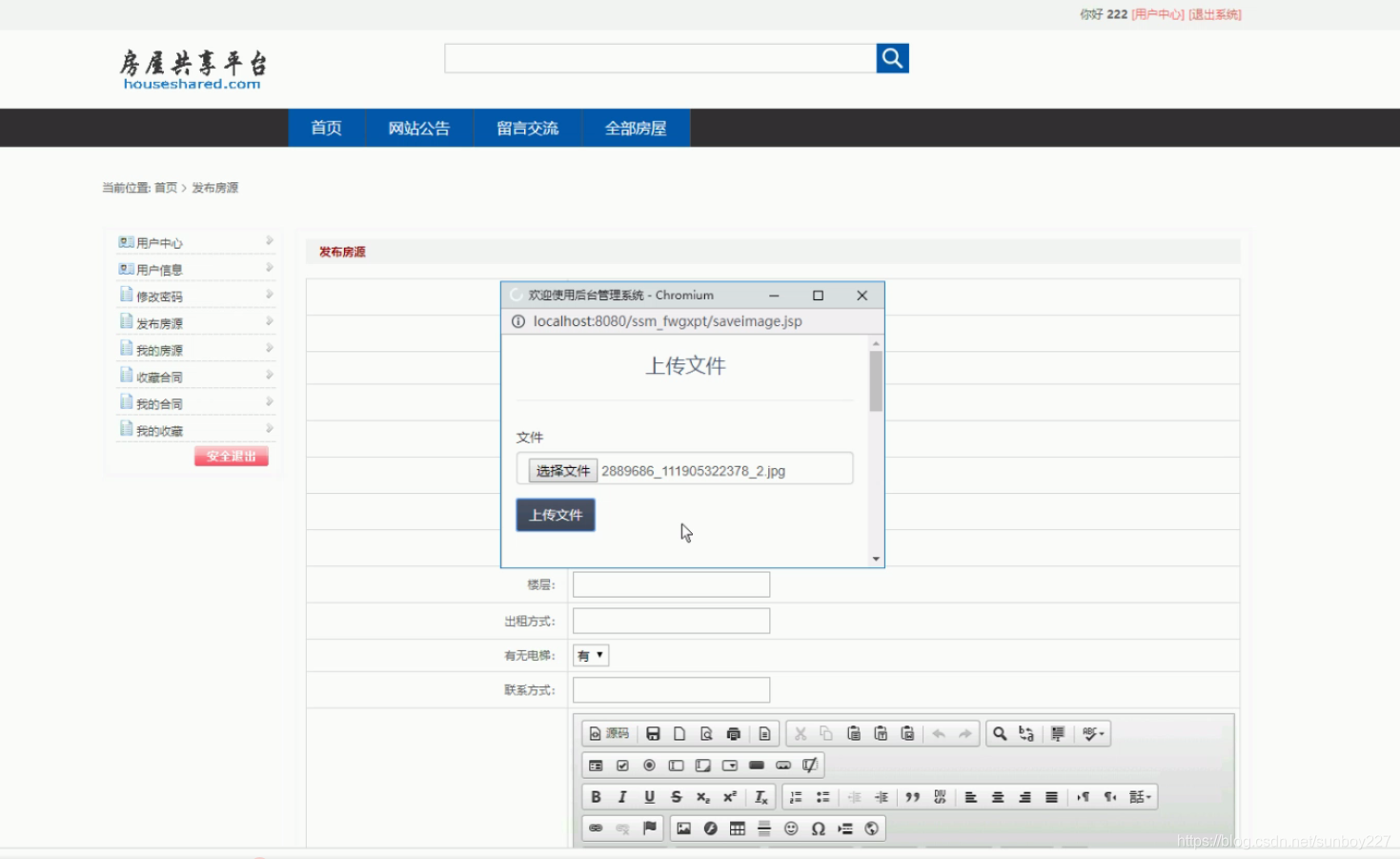This screenshot has width=1400, height=859.
Task: Open the 有无电梯 dropdown
Action: pyautogui.click(x=591, y=655)
